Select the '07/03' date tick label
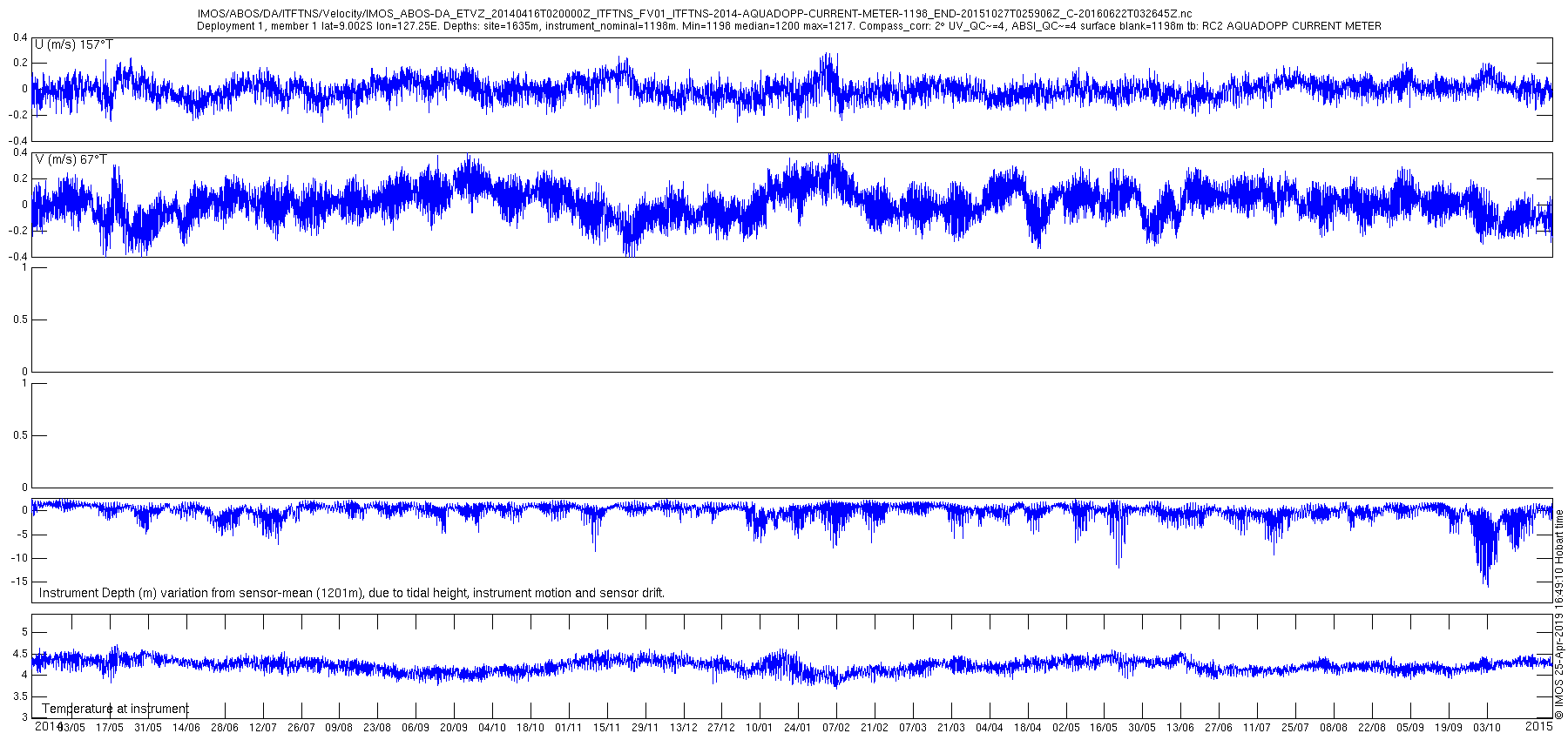Image resolution: width=1568 pixels, height=740 pixels. pos(913,728)
